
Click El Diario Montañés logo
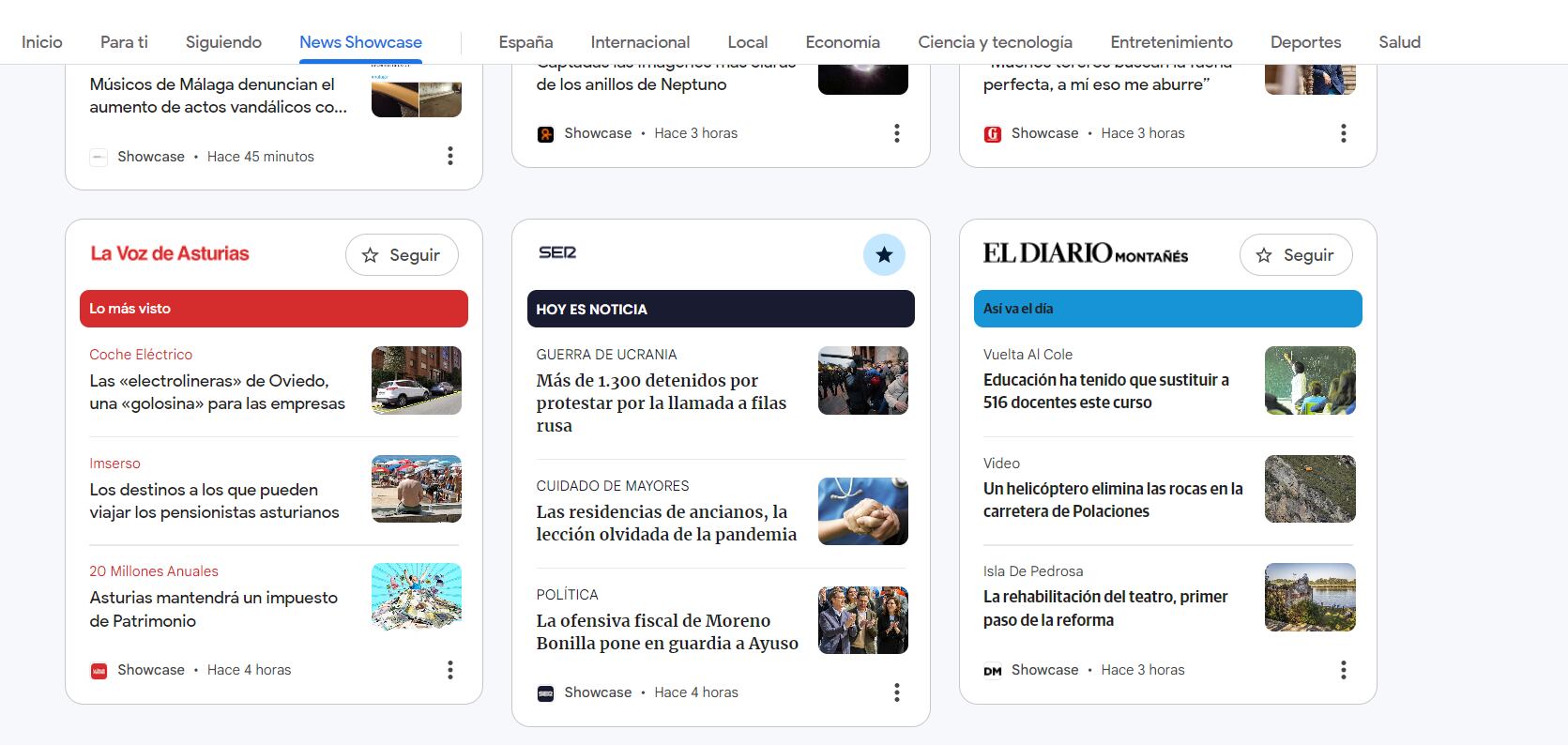coord(1086,253)
